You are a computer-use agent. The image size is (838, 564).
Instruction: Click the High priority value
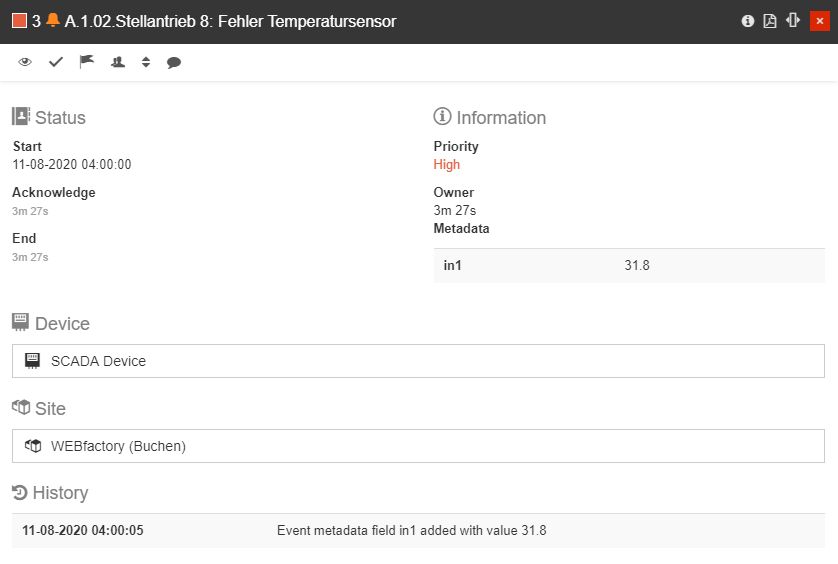click(447, 165)
